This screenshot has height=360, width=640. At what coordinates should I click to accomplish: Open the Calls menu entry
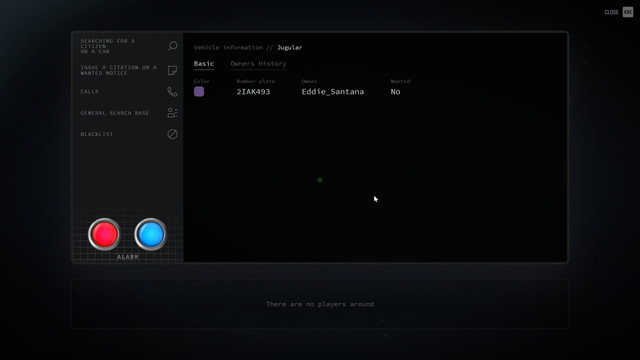[90, 91]
